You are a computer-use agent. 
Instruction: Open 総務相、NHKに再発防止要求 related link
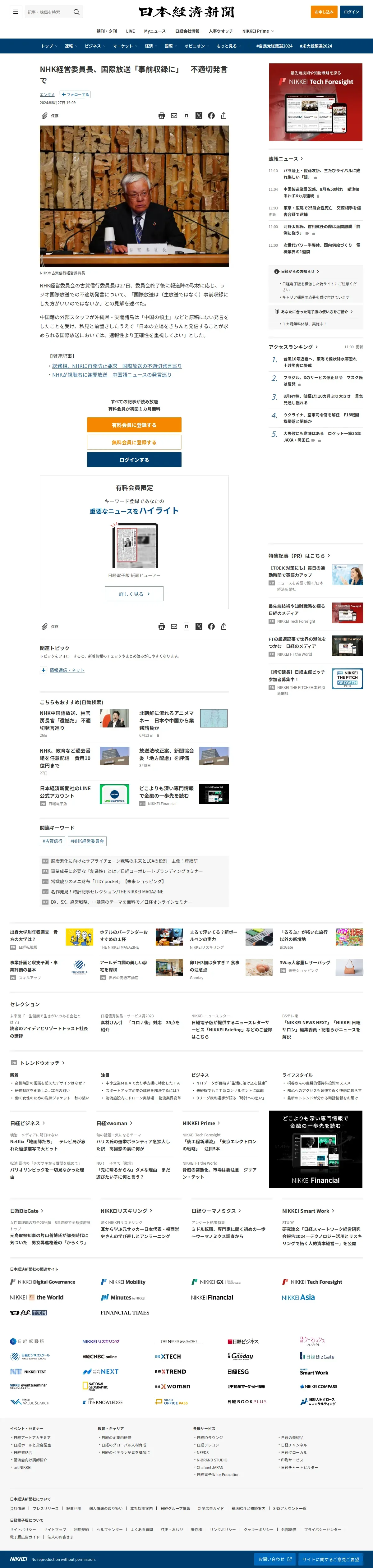coord(117,366)
